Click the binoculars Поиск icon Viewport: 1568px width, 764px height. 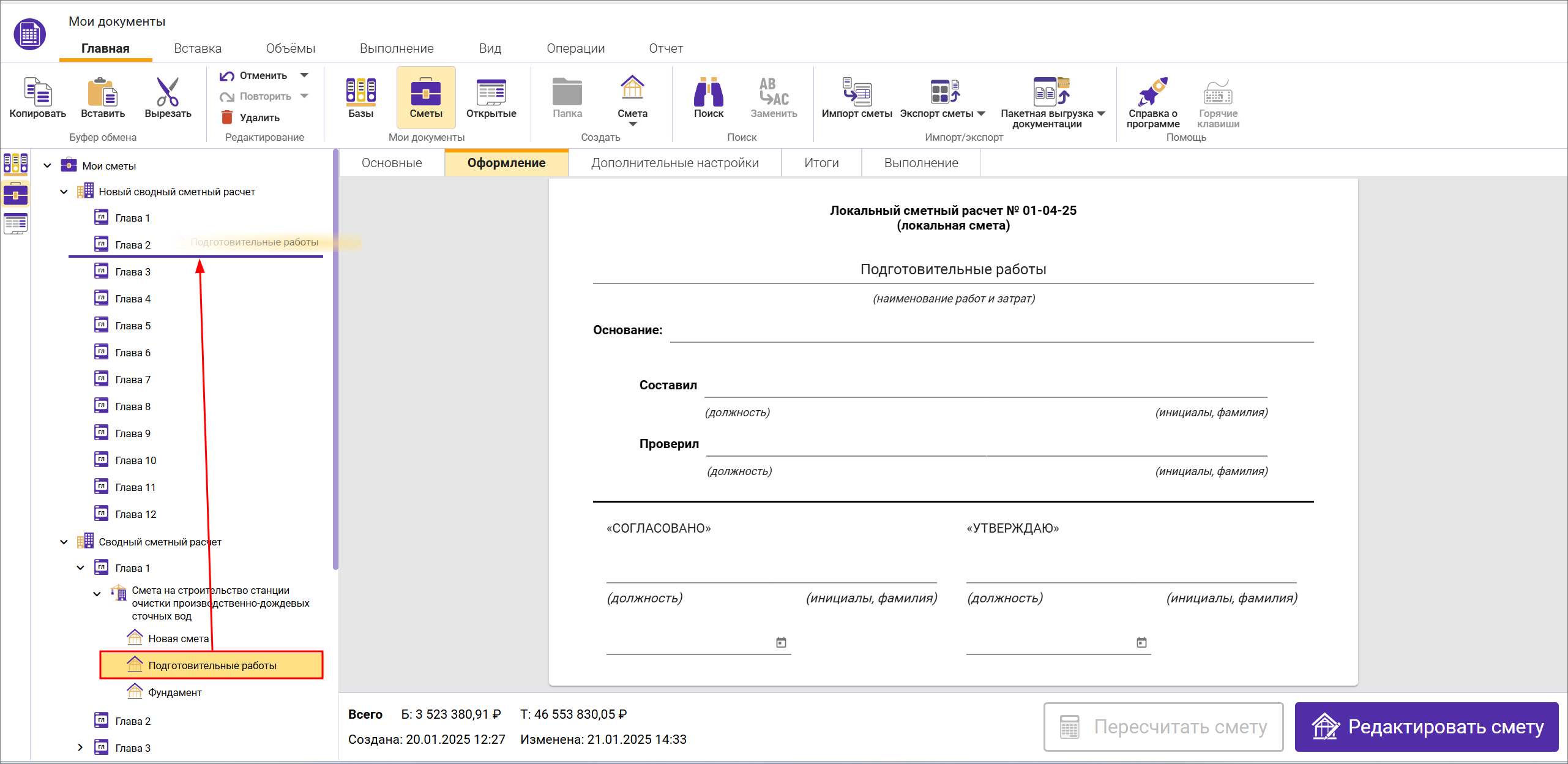tap(708, 92)
